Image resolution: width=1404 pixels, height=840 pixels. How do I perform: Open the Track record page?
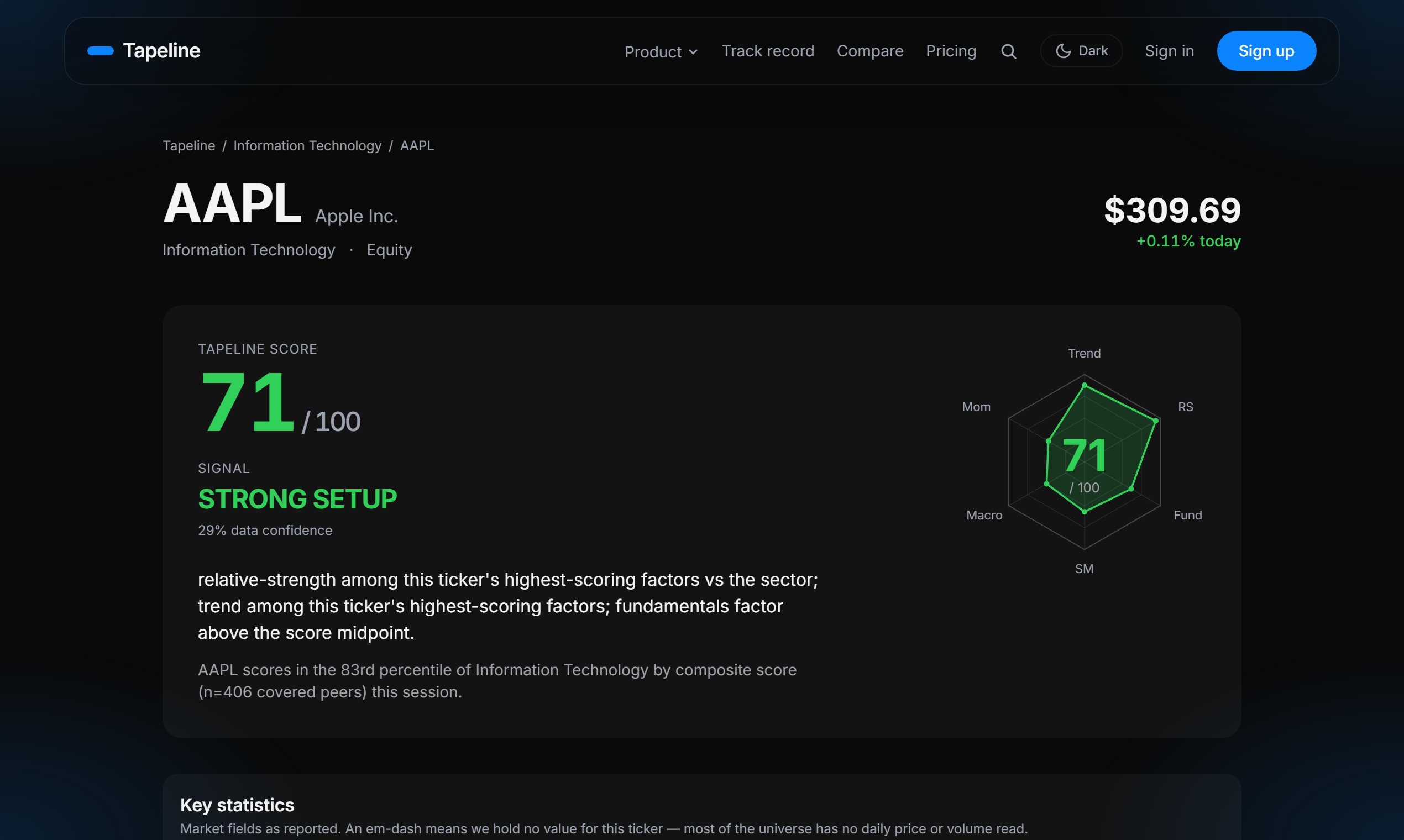click(768, 51)
